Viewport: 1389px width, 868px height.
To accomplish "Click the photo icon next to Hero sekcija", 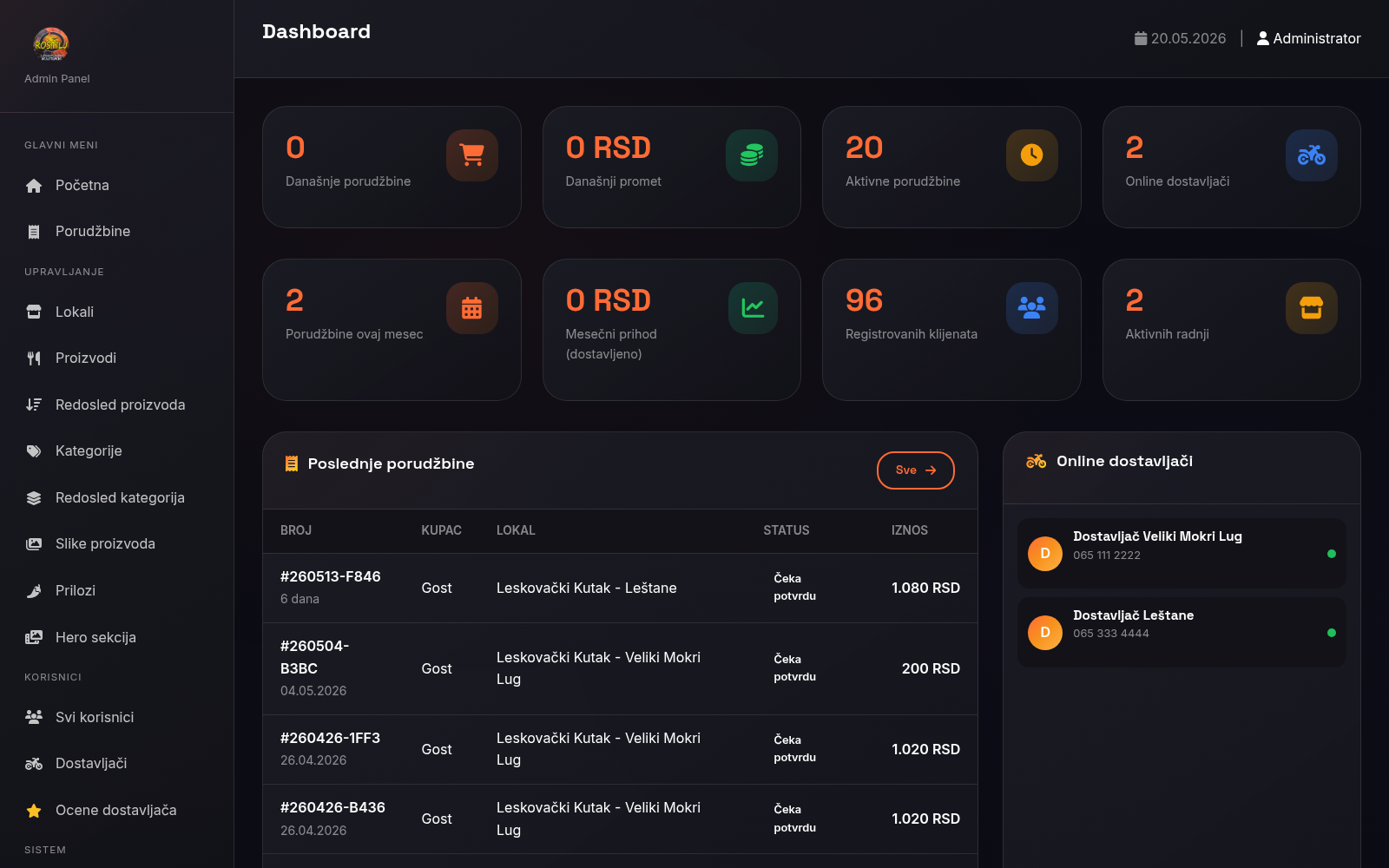I will click(34, 637).
